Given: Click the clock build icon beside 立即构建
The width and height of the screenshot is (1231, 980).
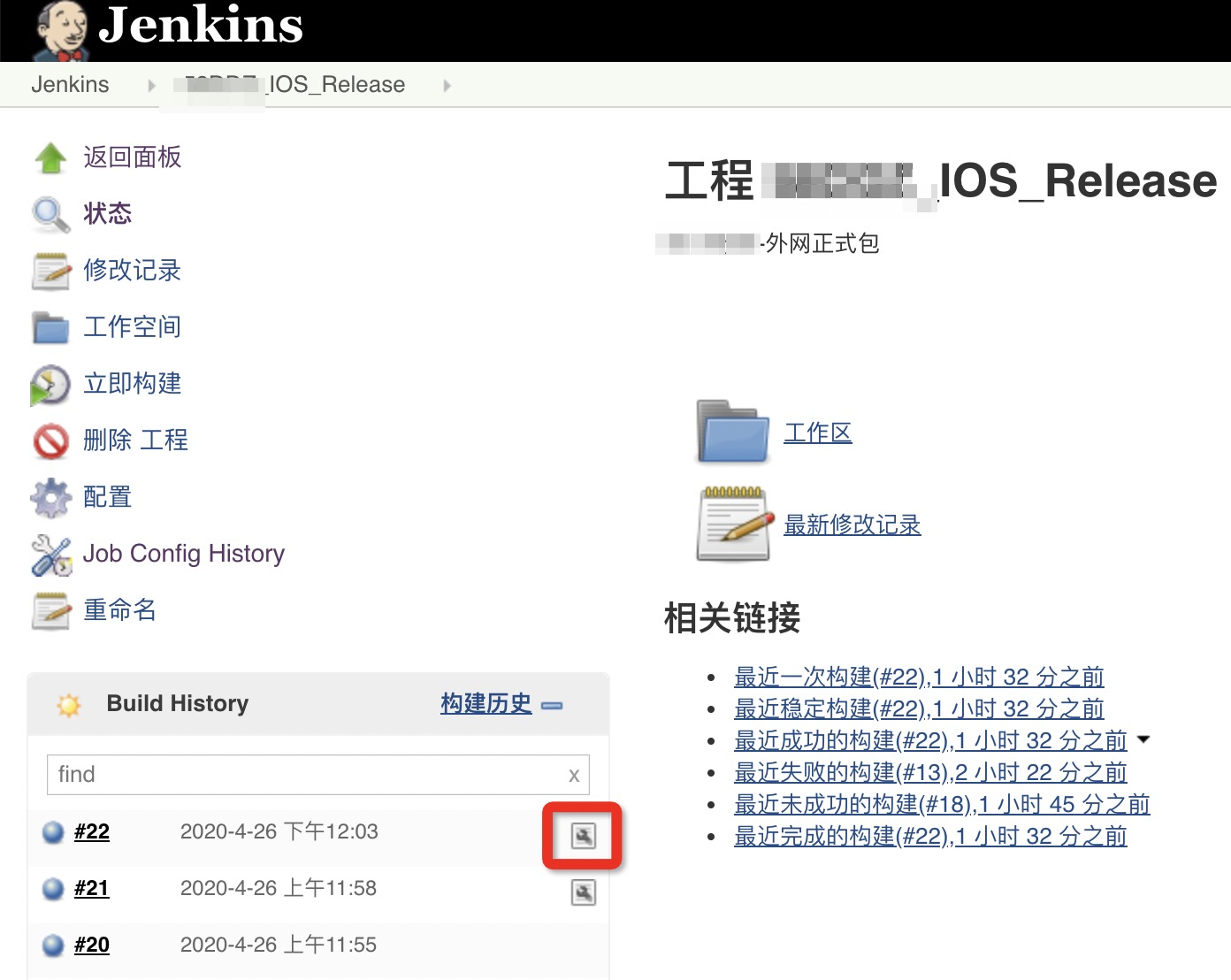Looking at the screenshot, I should [50, 385].
